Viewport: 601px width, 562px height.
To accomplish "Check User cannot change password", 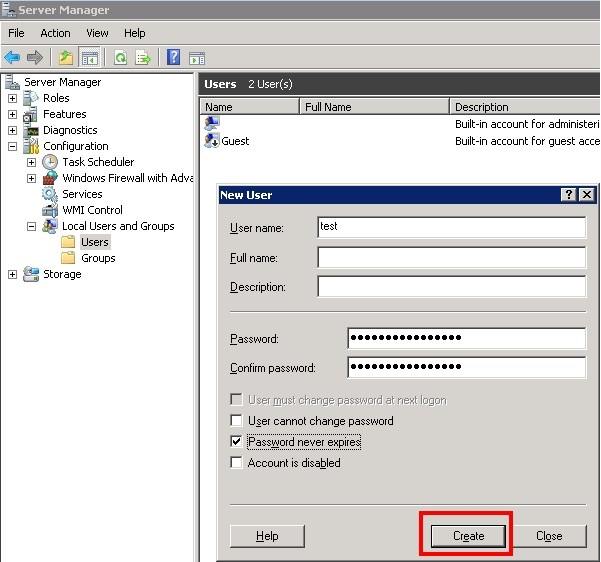I will [x=236, y=421].
